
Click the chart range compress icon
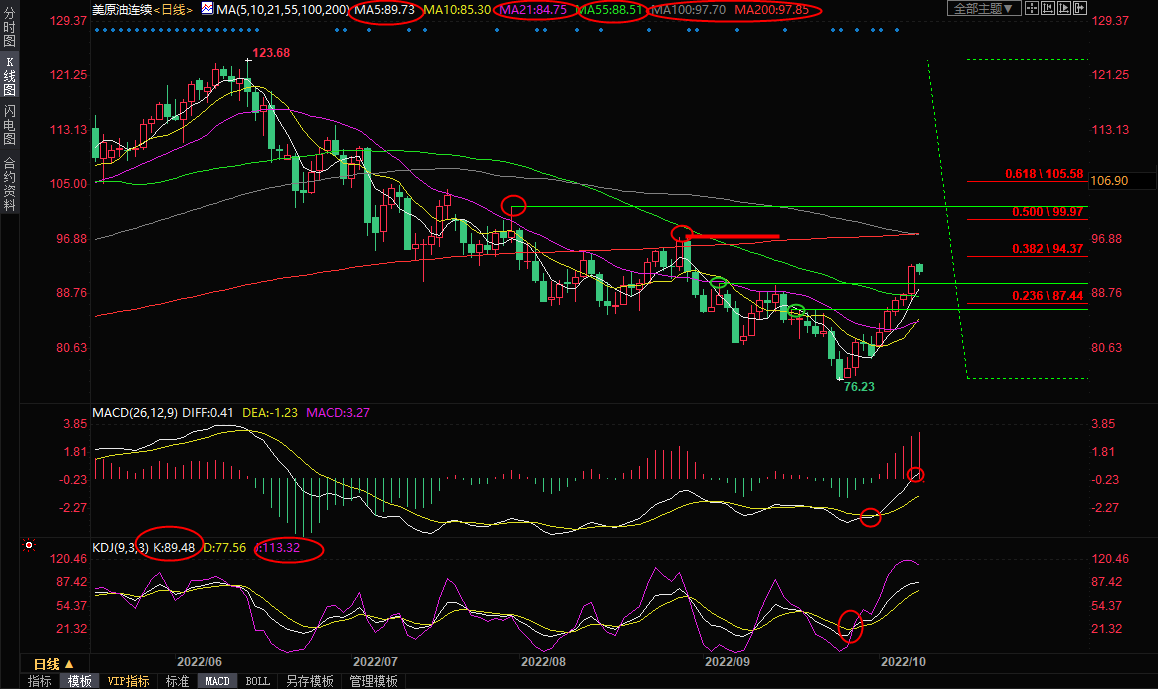(1048, 8)
